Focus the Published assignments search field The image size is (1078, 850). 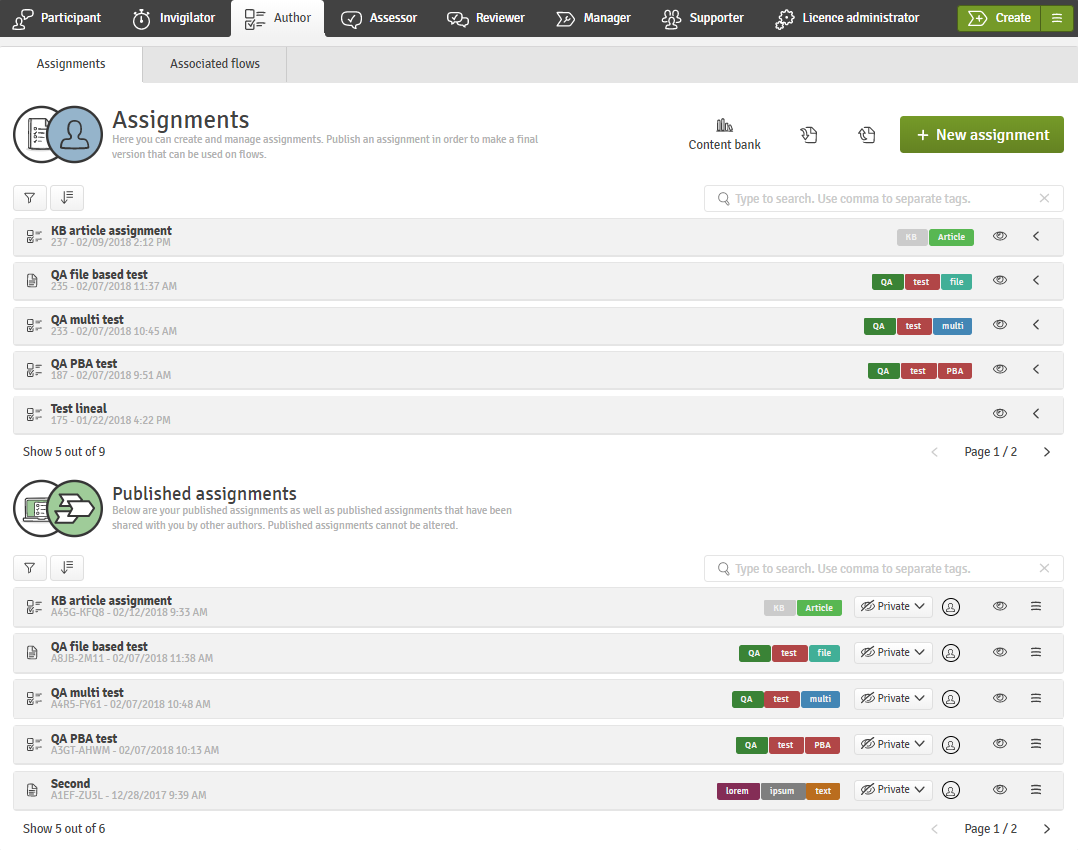coord(883,568)
